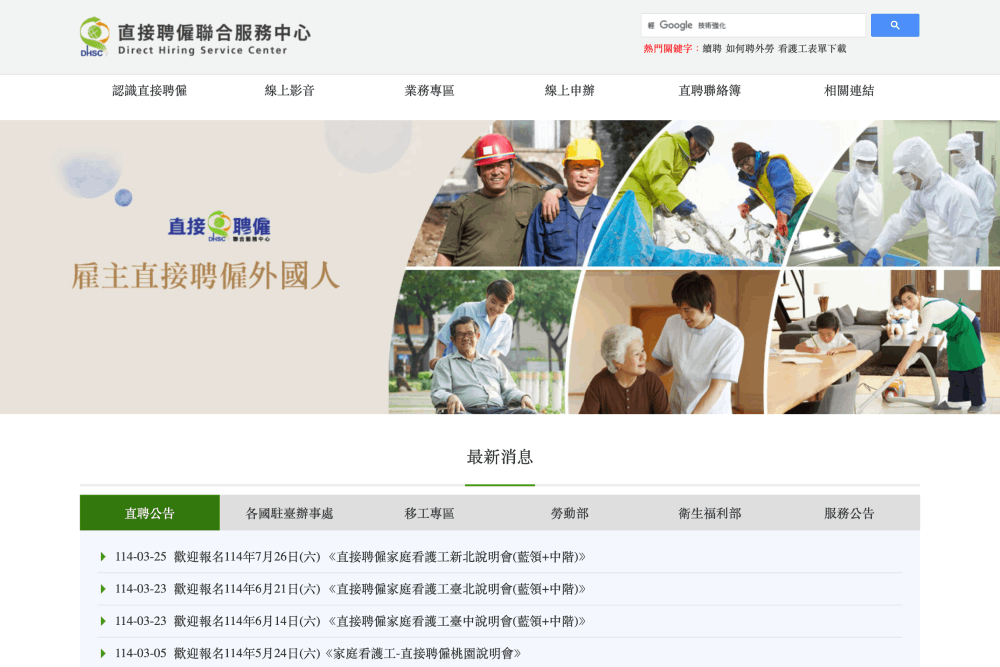This screenshot has height=667, width=1000.
Task: Select the 勞動部 news tab
Action: (570, 513)
